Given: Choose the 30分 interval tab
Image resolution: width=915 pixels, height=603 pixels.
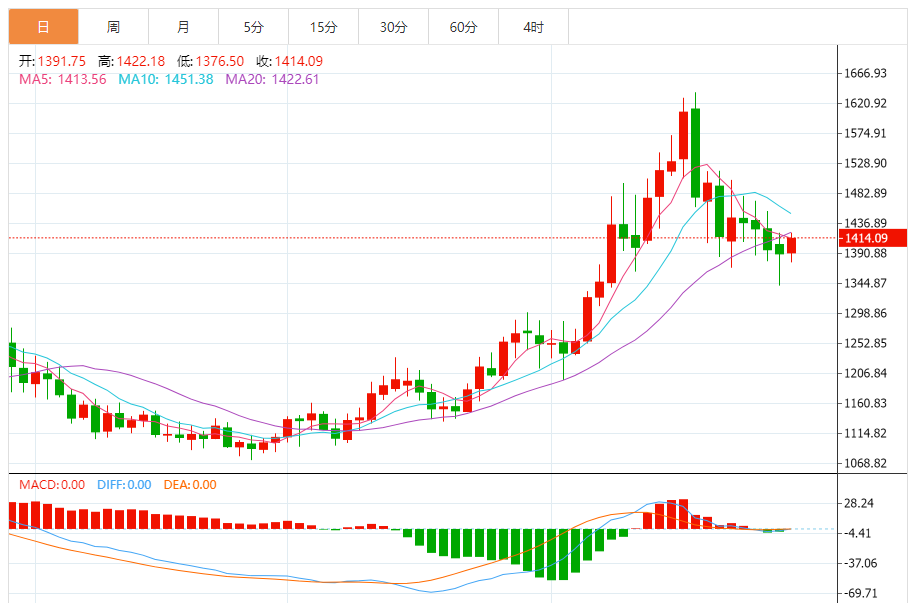Looking at the screenshot, I should pyautogui.click(x=393, y=27).
